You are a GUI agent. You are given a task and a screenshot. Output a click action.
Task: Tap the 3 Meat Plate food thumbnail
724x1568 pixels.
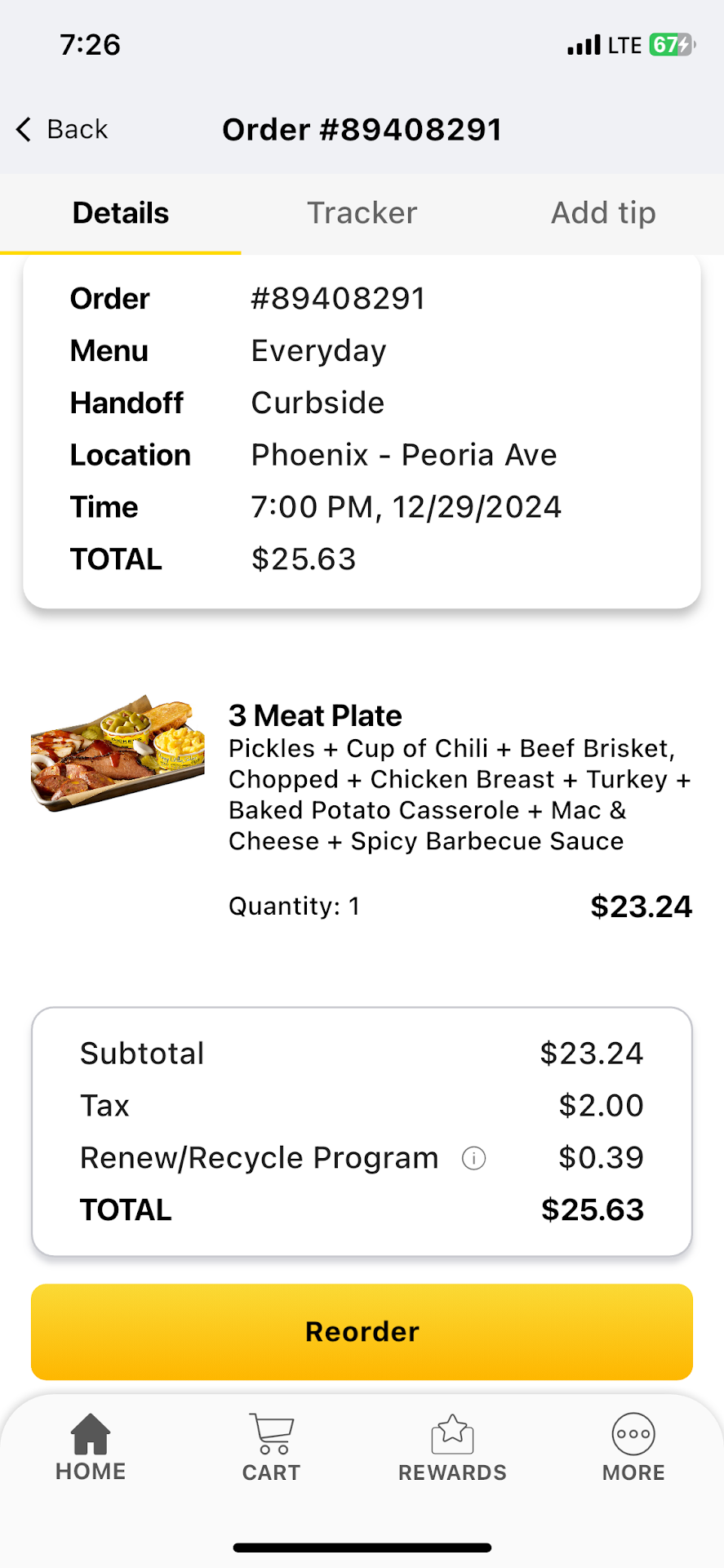118,753
